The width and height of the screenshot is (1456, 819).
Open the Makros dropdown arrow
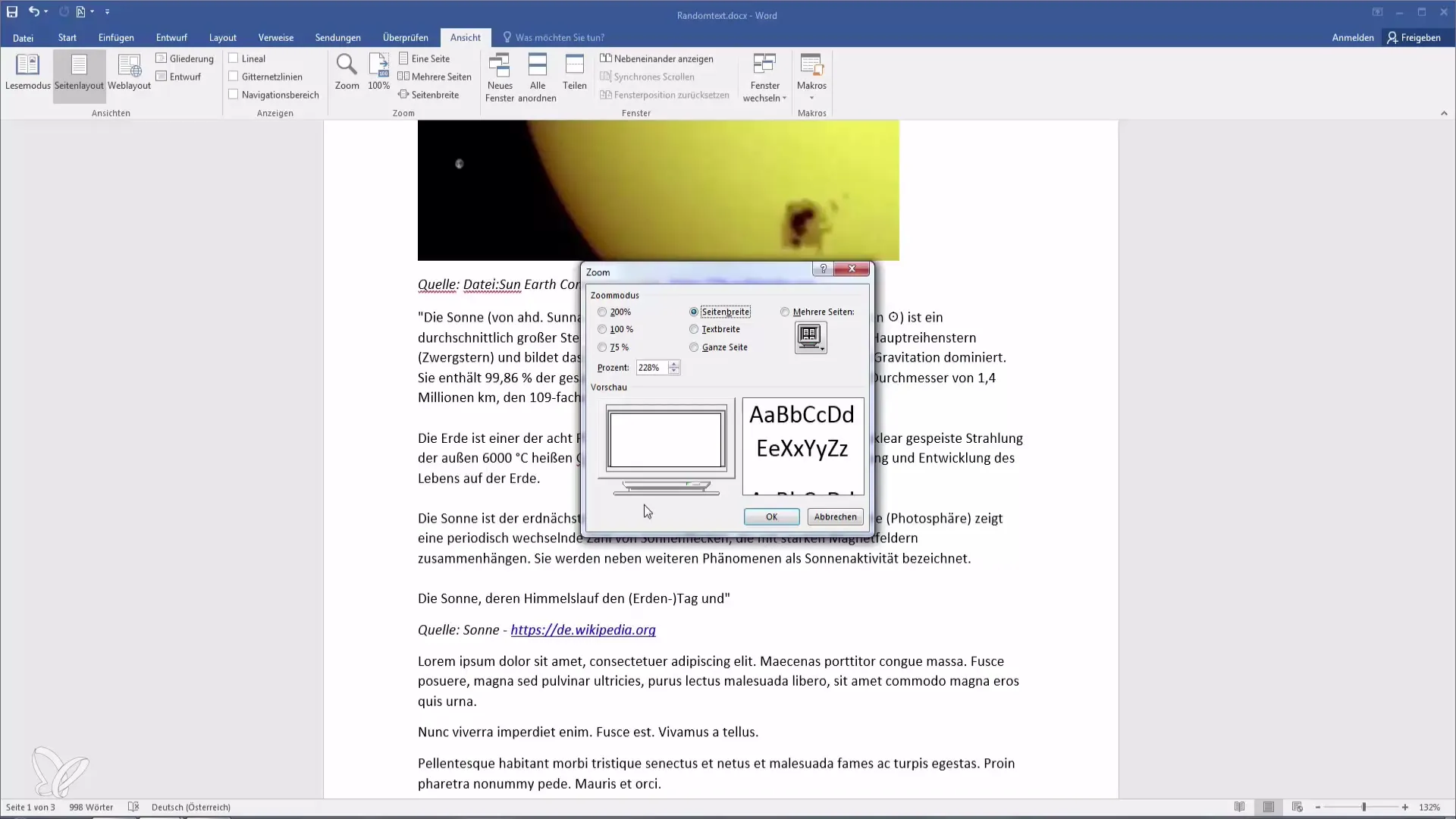[x=811, y=98]
